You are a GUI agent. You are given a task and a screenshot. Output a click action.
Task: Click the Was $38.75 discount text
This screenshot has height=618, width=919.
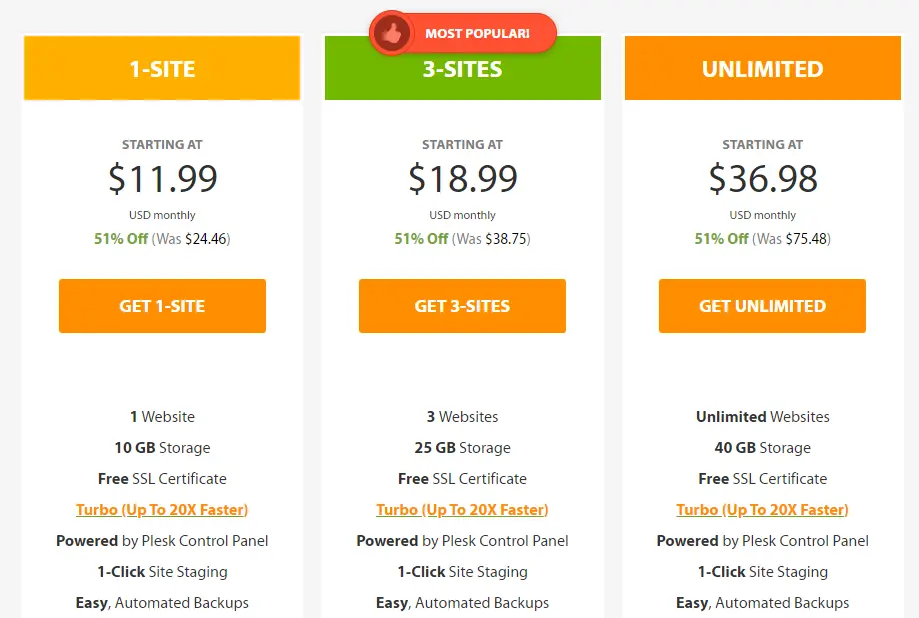(x=491, y=239)
